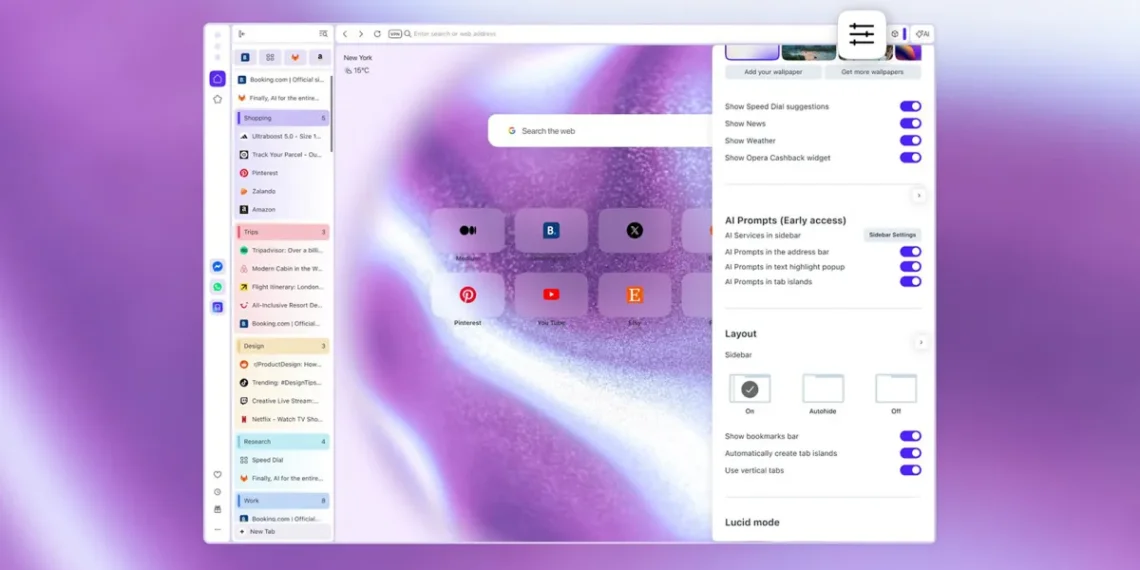Open WhatsApp in the sidebar
Viewport: 1140px width, 570px height.
217,286
